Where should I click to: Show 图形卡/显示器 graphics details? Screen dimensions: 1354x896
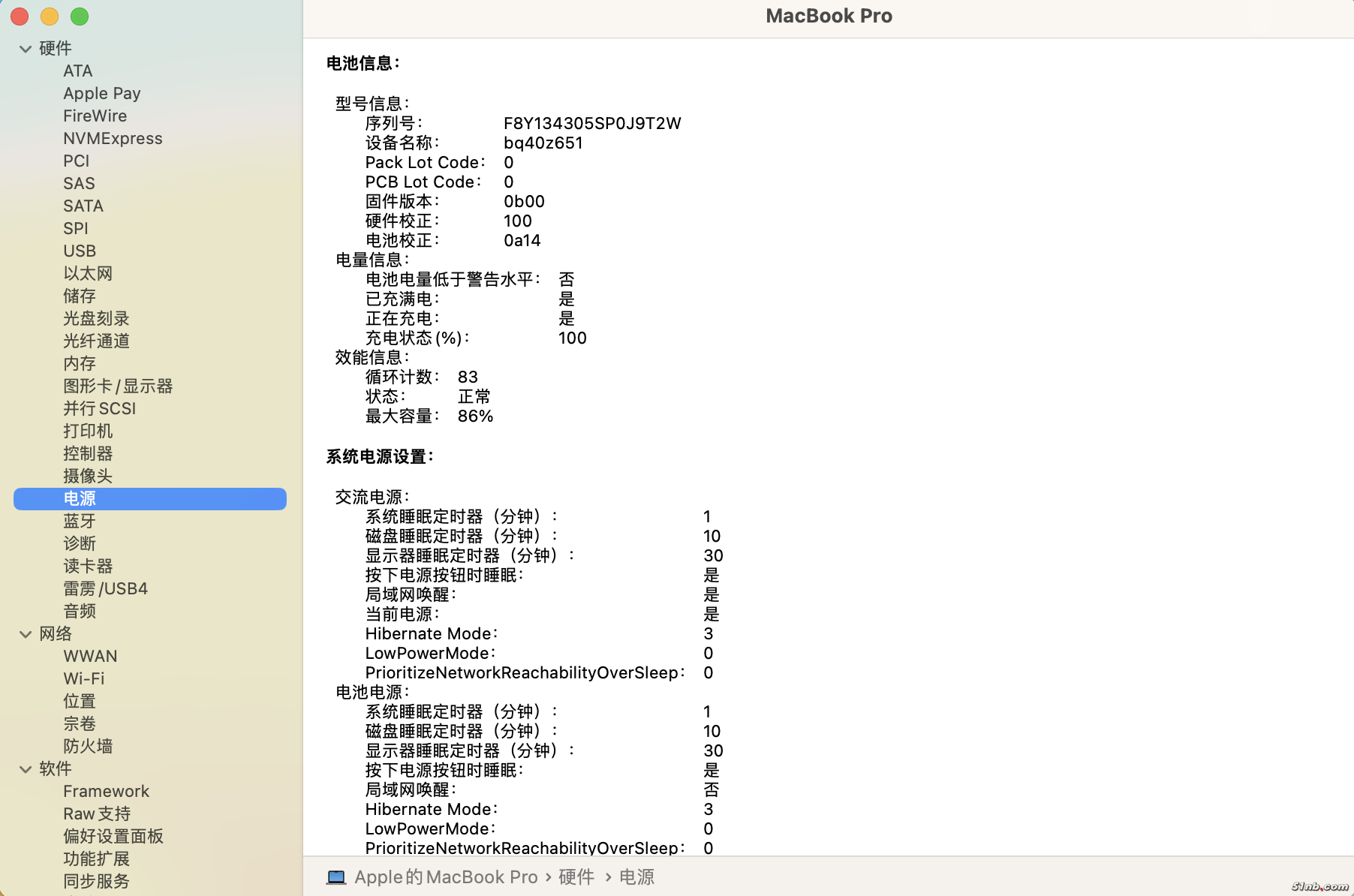pos(118,386)
